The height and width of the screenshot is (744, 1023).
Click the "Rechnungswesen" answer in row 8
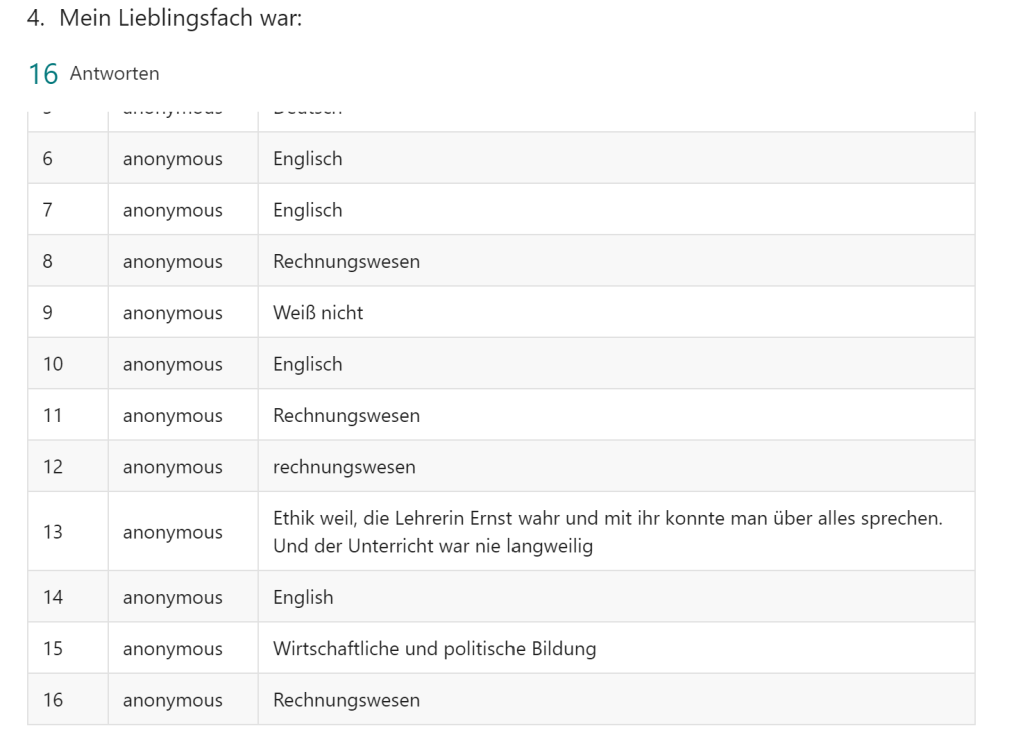click(346, 262)
